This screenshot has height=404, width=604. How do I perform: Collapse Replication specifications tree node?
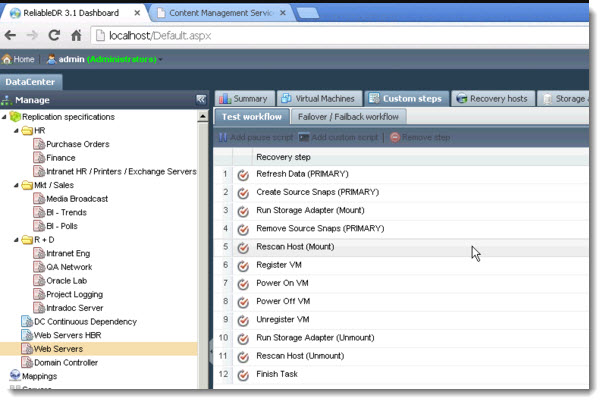point(4,117)
